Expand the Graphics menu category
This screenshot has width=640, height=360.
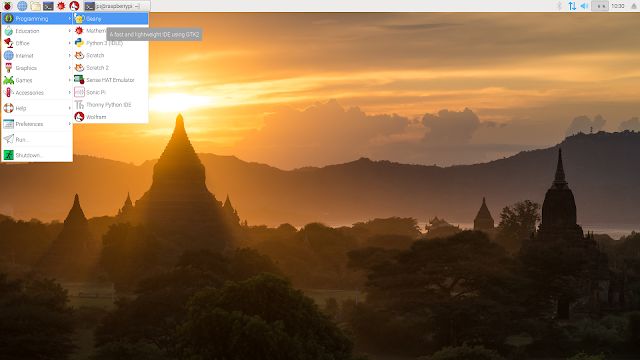(x=37, y=68)
